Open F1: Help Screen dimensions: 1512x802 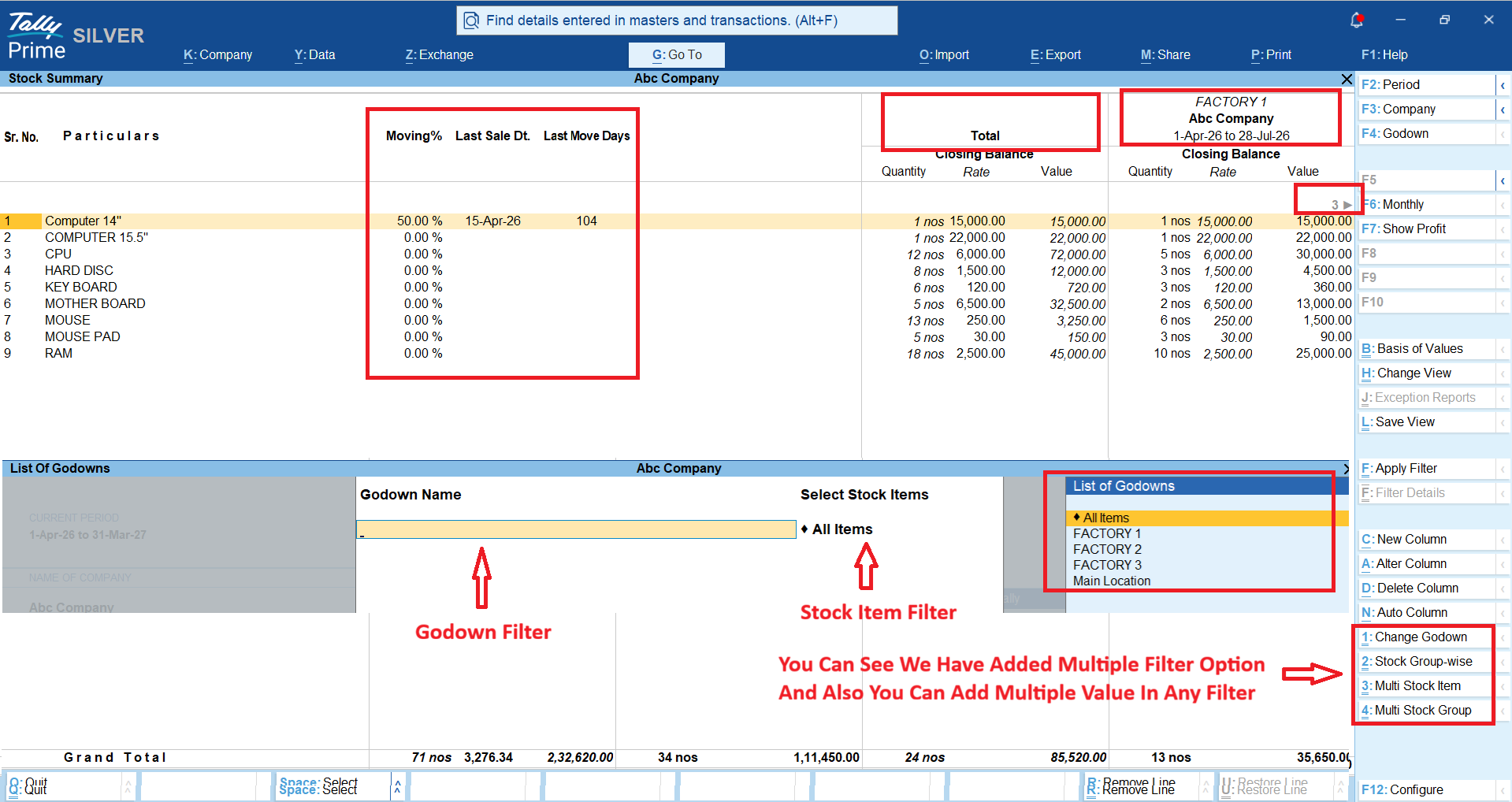pos(1384,55)
